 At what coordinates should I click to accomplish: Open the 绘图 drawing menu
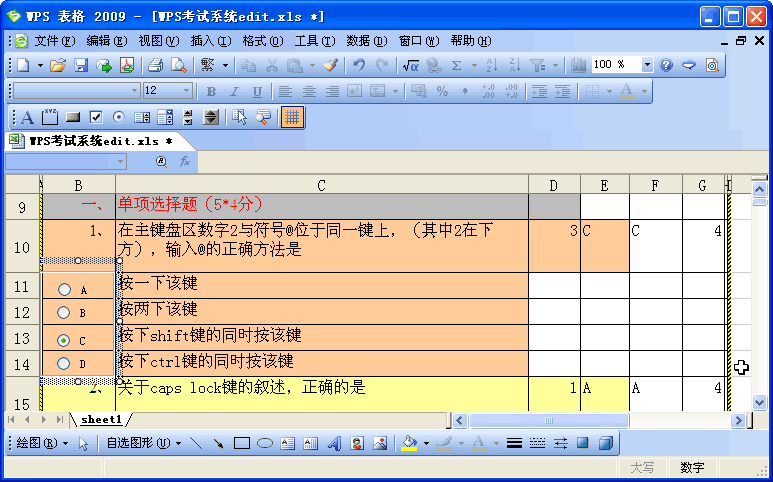[x=42, y=443]
